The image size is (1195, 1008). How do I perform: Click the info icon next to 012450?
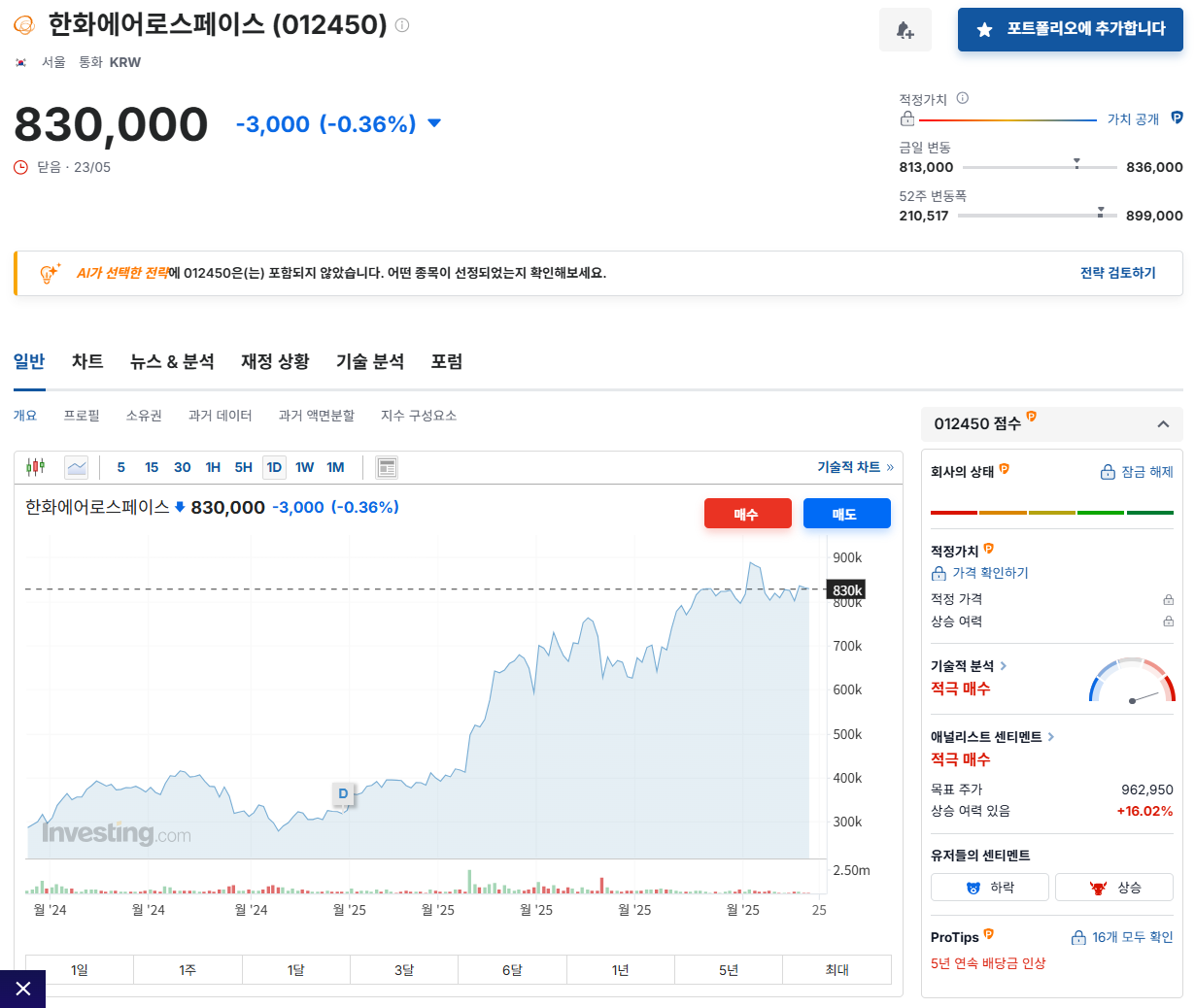[x=402, y=25]
